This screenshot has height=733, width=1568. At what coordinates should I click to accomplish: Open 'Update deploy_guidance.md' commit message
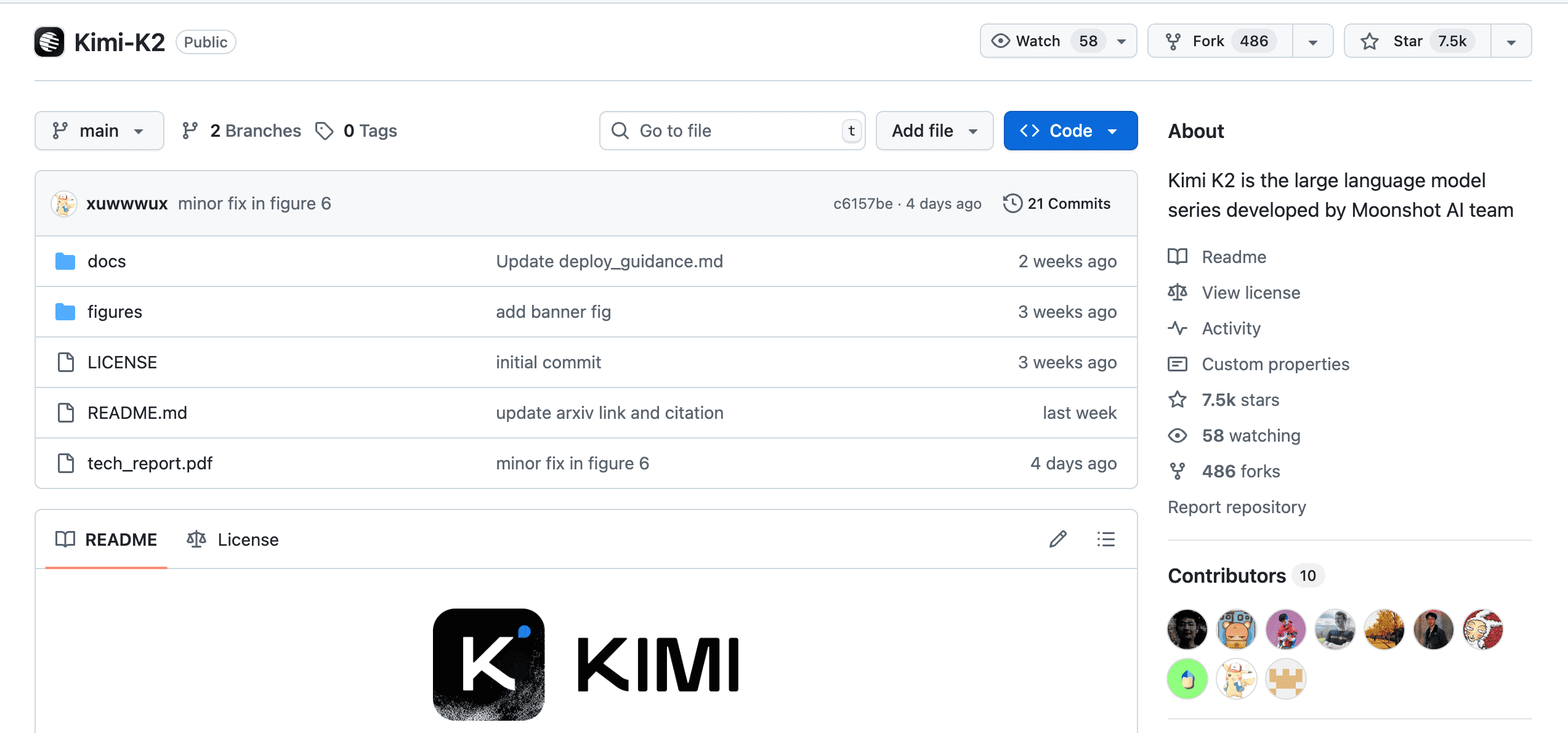pos(610,261)
